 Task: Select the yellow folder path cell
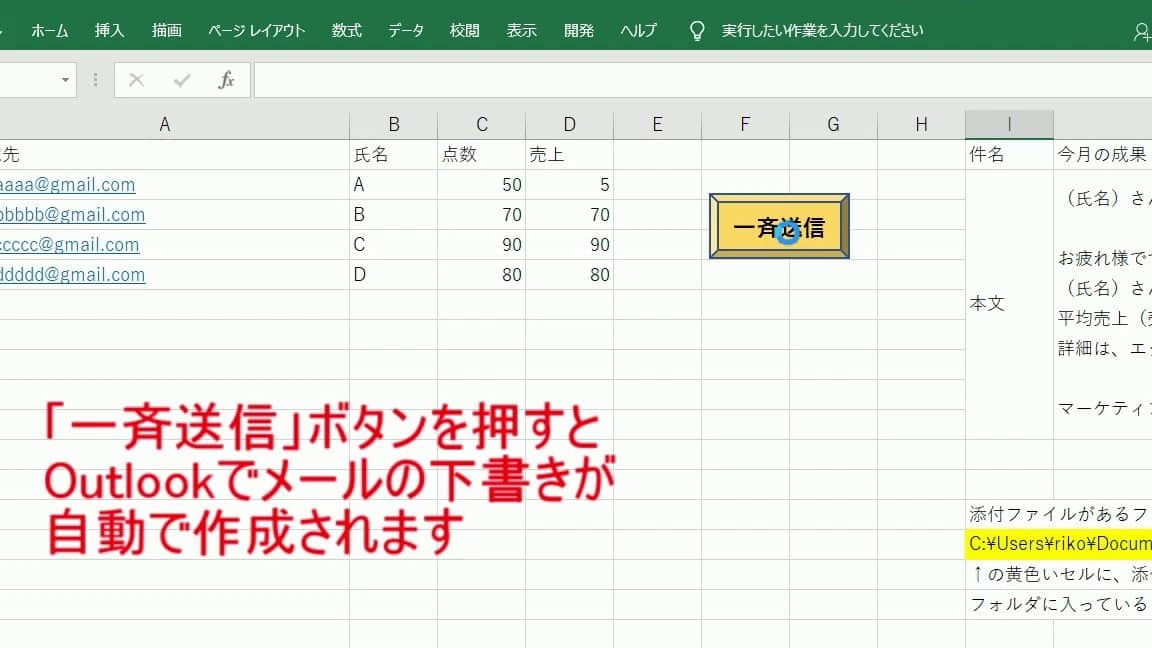[x=1059, y=544]
